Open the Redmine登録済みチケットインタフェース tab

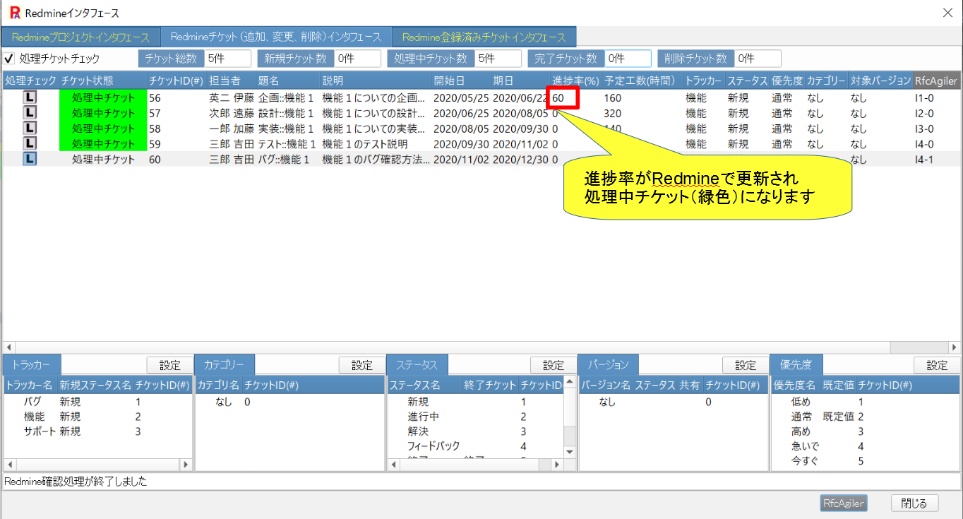pyautogui.click(x=484, y=37)
